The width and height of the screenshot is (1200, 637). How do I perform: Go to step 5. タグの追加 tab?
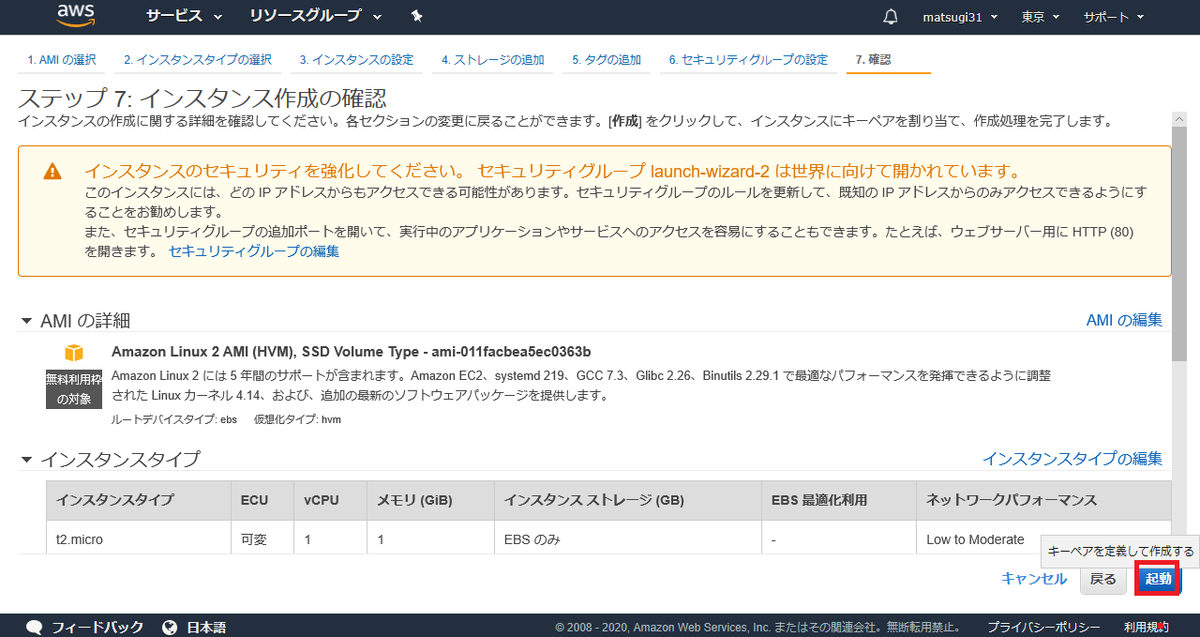607,60
